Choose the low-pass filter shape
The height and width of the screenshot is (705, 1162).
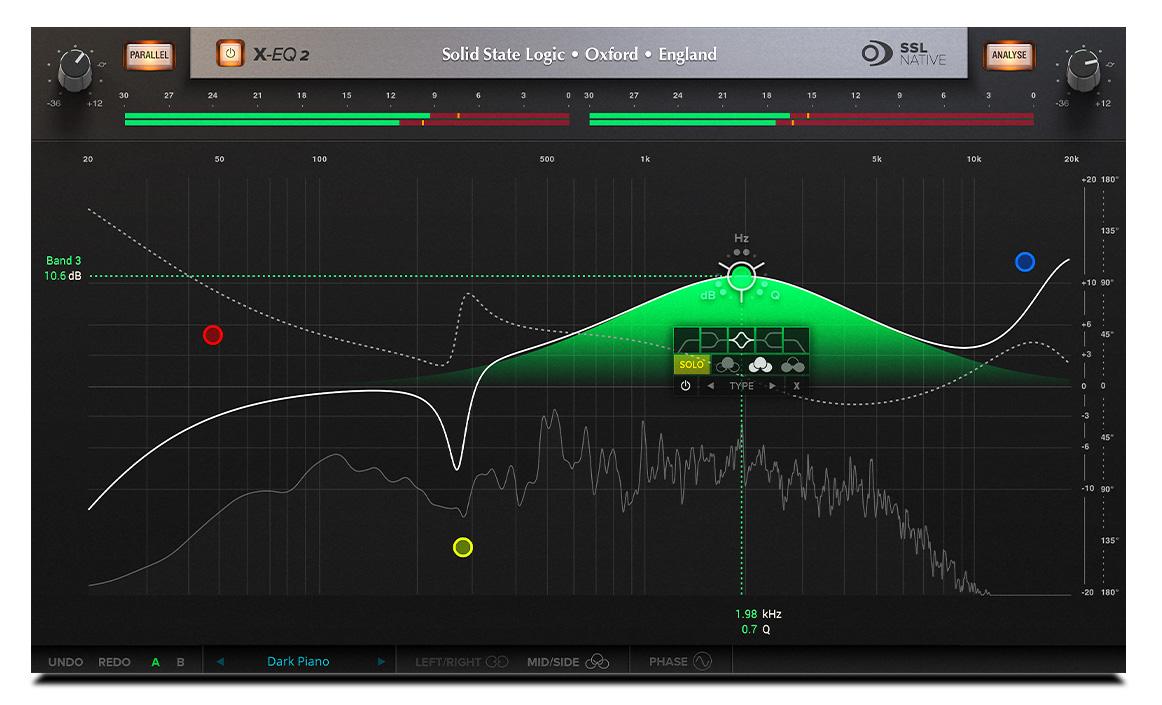(795, 341)
